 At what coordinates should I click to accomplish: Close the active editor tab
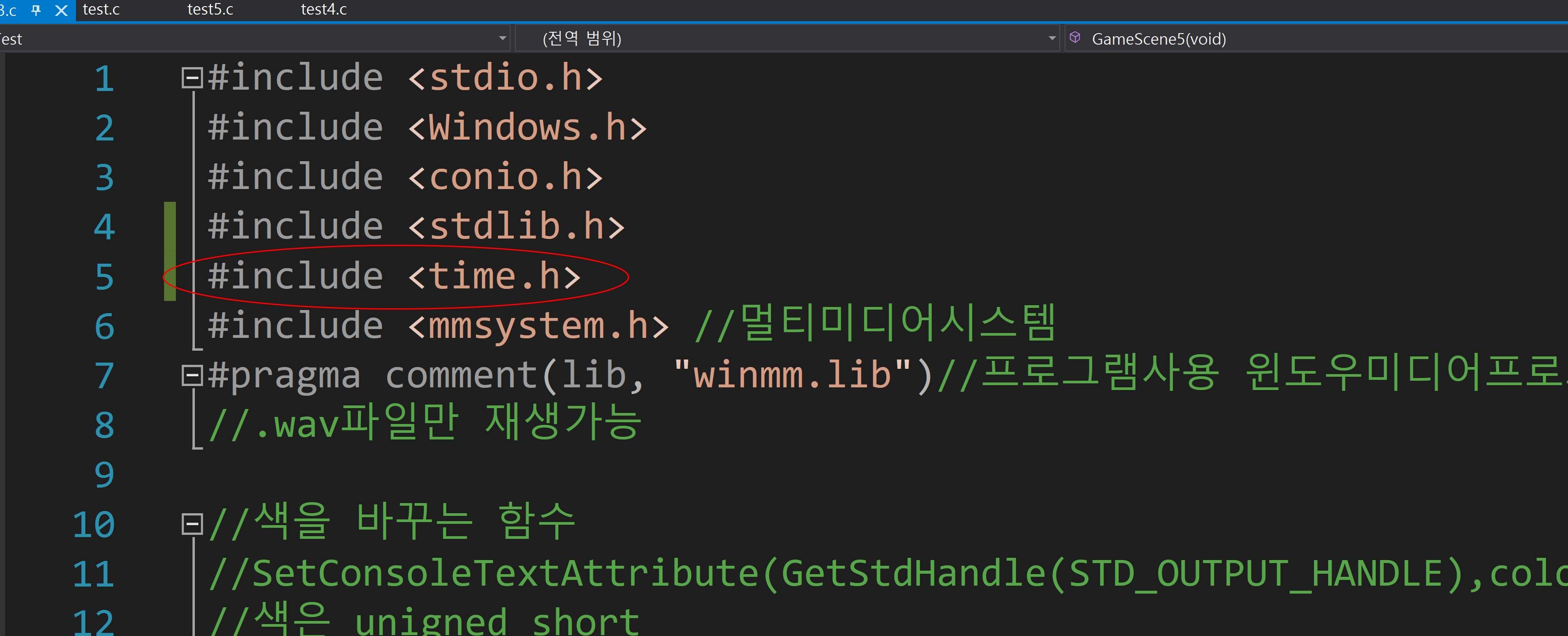tap(61, 10)
